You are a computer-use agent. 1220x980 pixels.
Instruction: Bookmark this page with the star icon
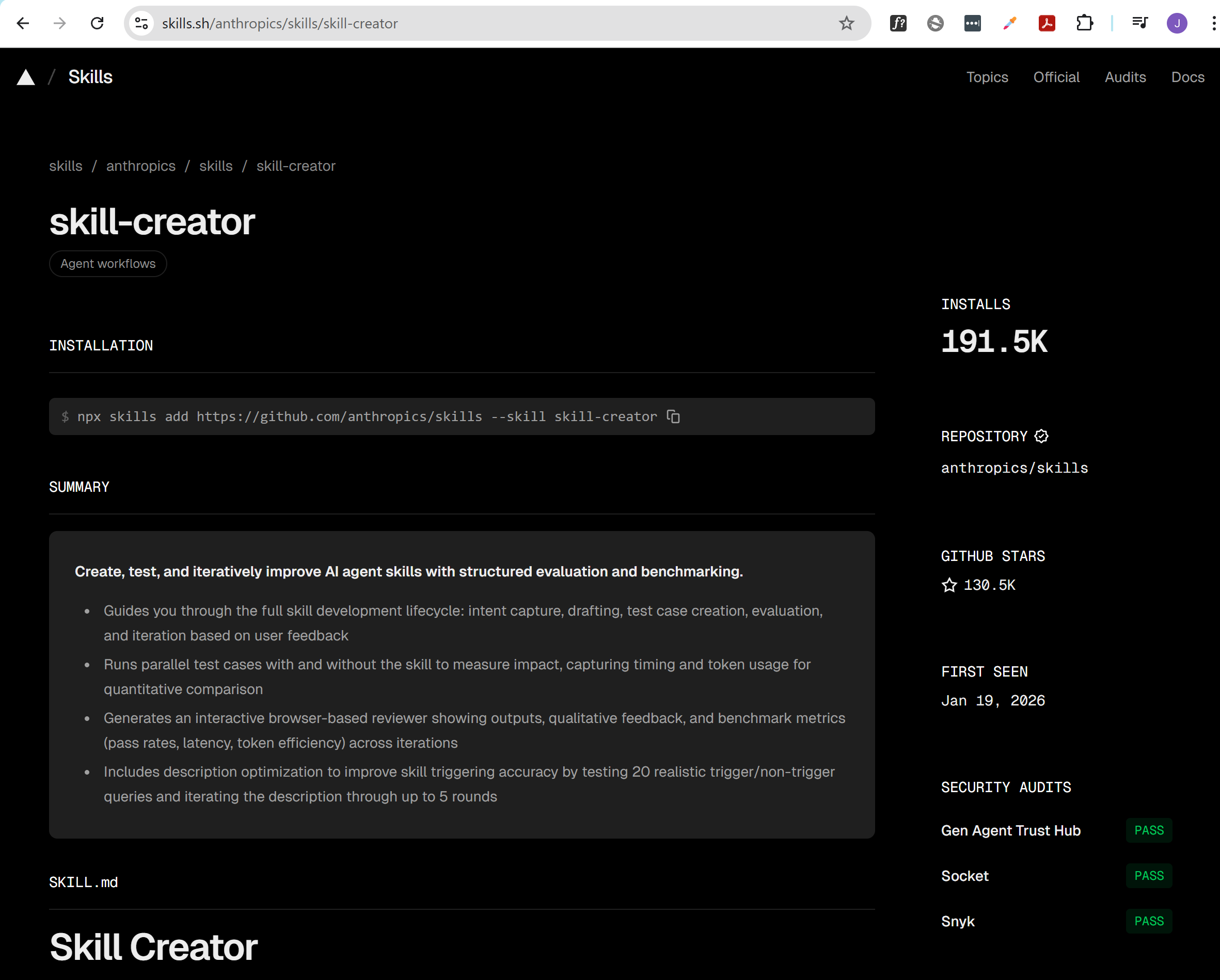click(847, 23)
